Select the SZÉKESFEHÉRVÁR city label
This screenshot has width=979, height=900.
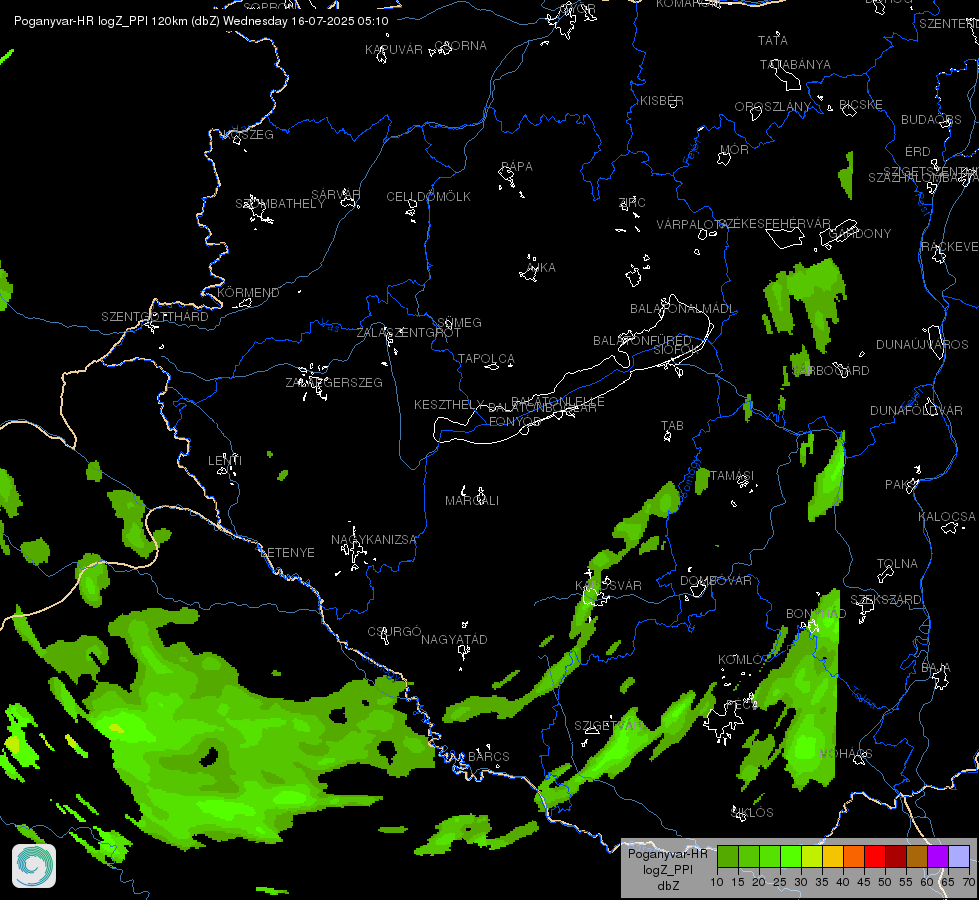(775, 224)
